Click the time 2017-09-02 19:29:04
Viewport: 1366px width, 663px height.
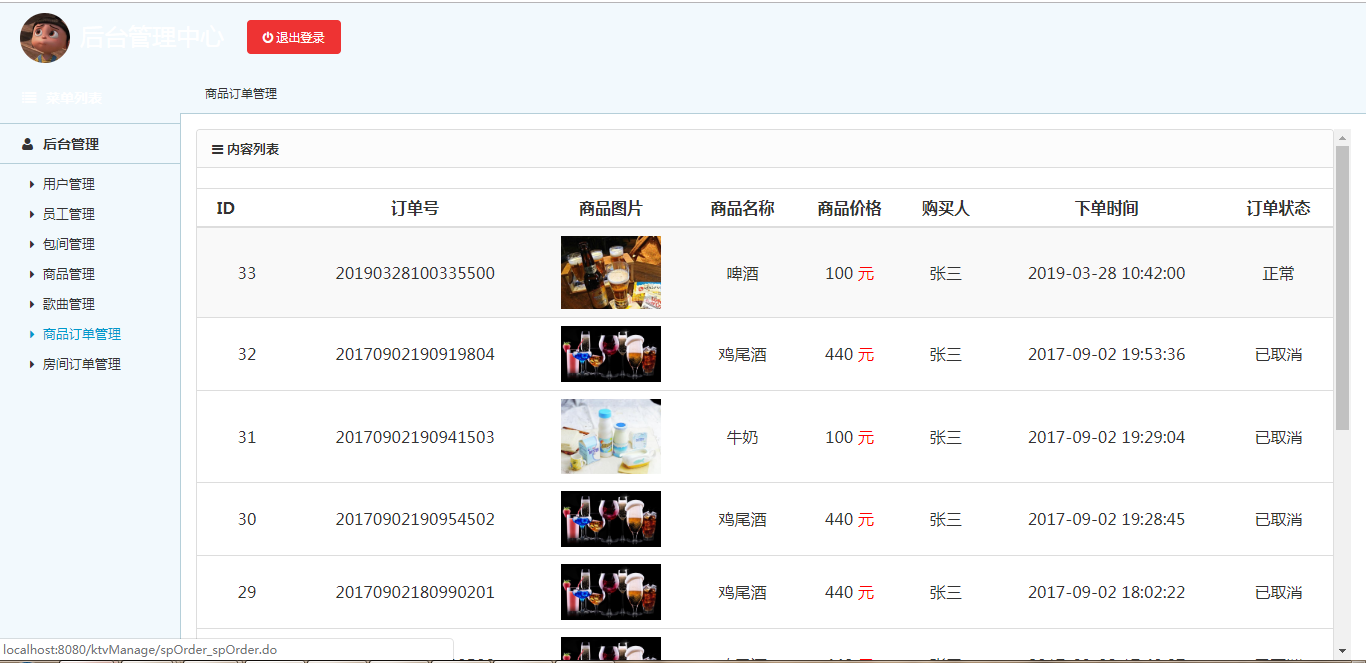click(x=1107, y=437)
